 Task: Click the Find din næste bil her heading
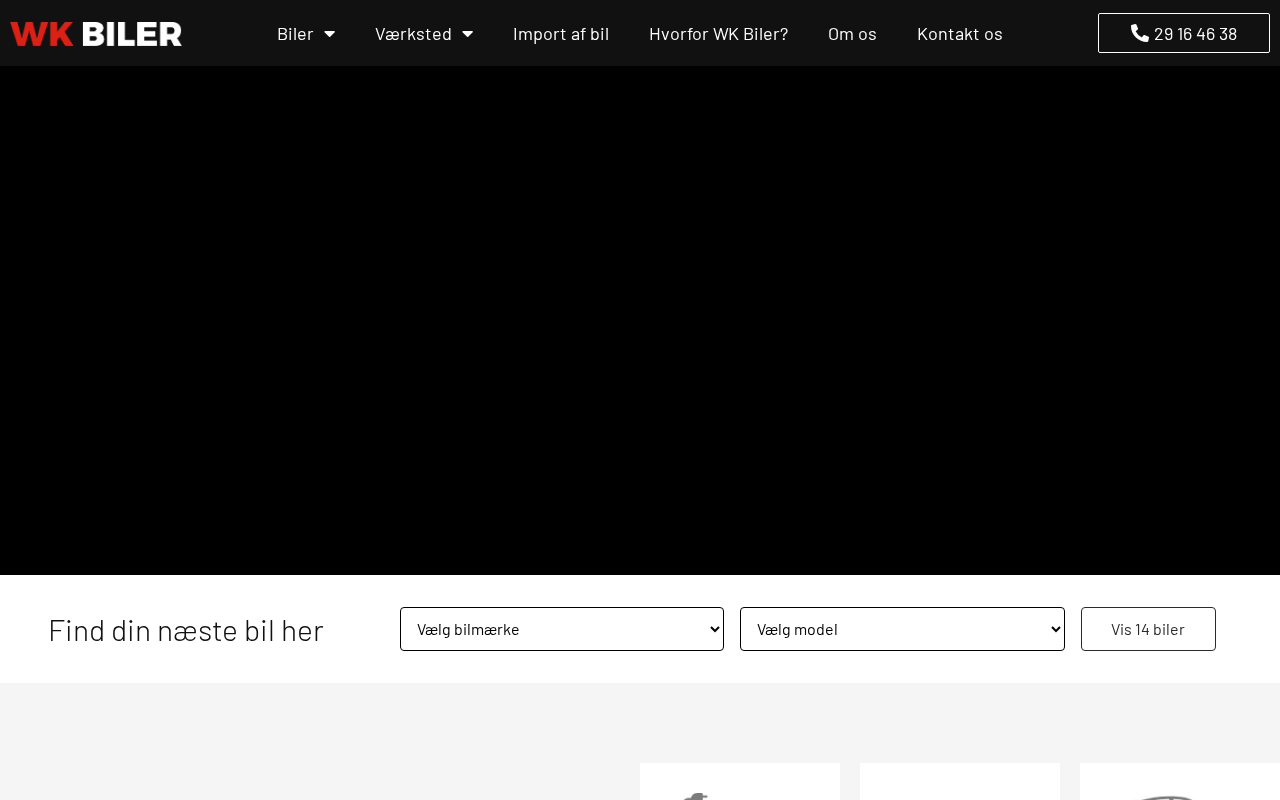(x=186, y=630)
